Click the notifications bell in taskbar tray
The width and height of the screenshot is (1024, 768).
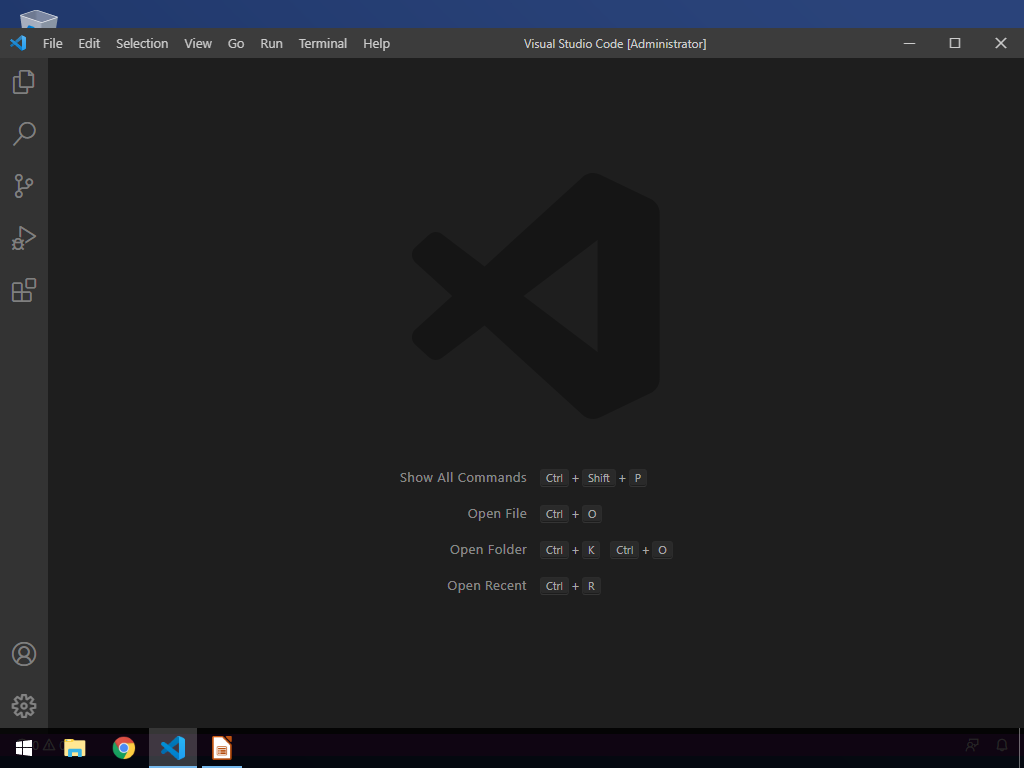[x=1002, y=745]
